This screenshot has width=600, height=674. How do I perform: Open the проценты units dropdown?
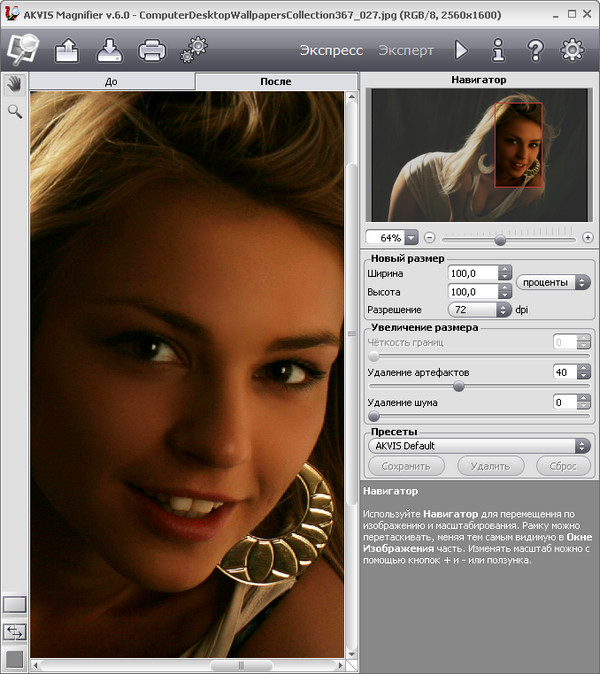pyautogui.click(x=554, y=282)
